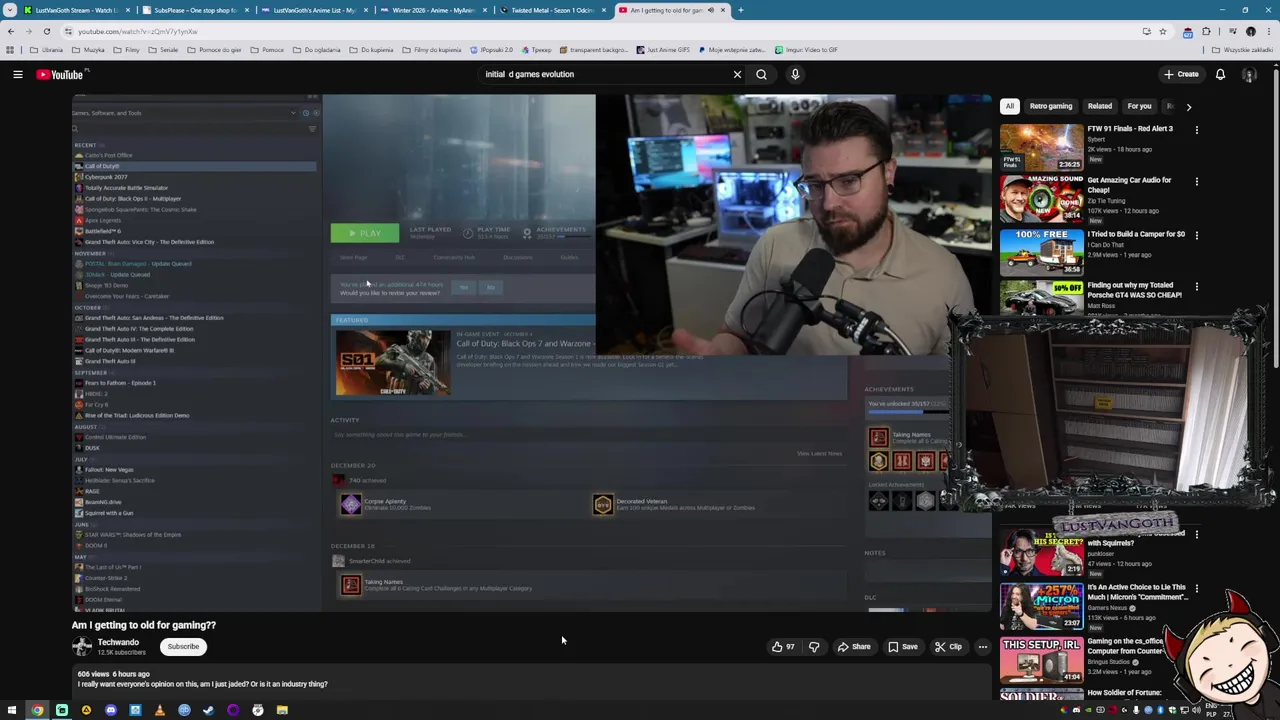The width and height of the screenshot is (1280, 720).
Task: Share the video
Action: 853,647
